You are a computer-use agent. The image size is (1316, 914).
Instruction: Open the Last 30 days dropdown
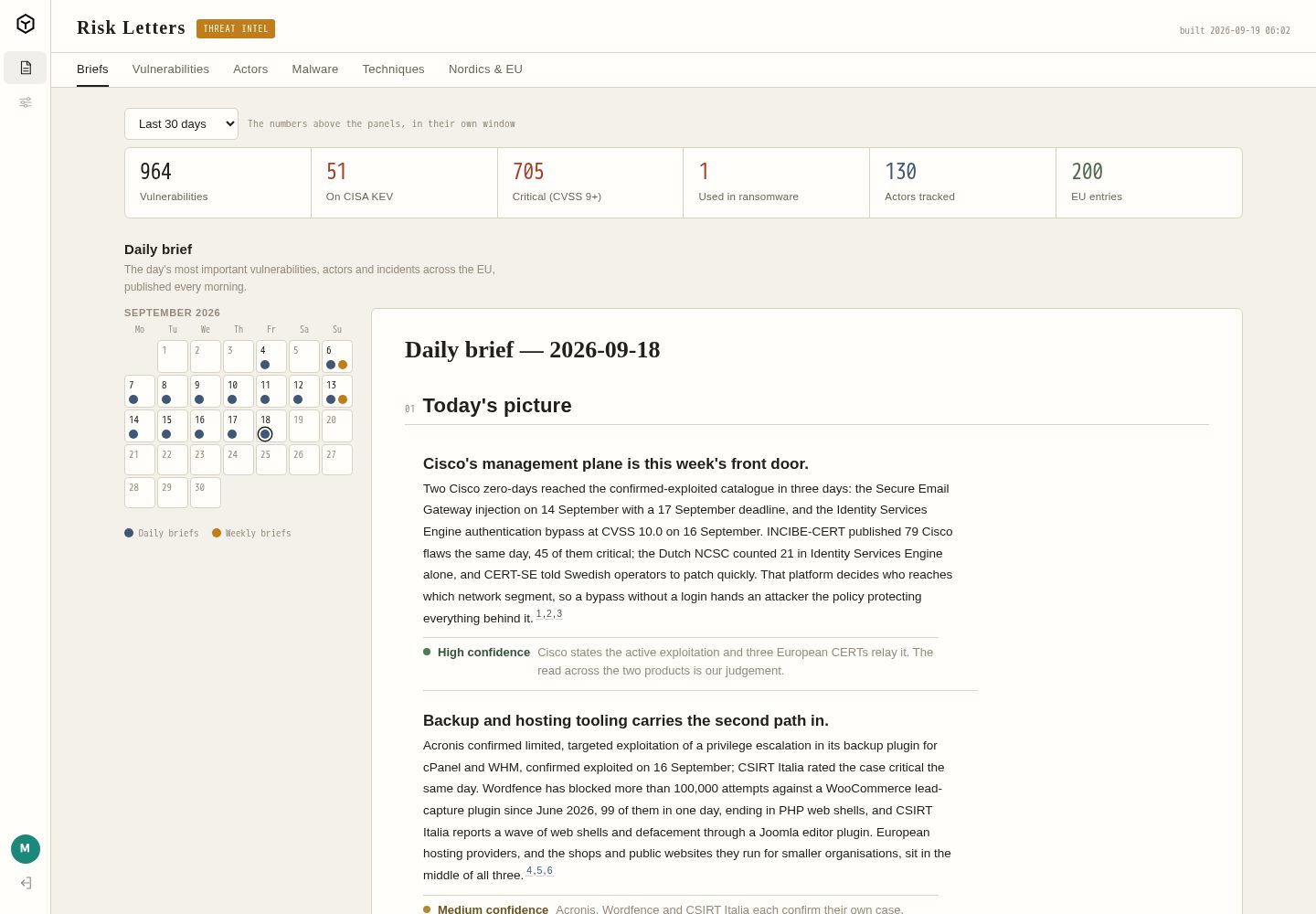click(181, 123)
